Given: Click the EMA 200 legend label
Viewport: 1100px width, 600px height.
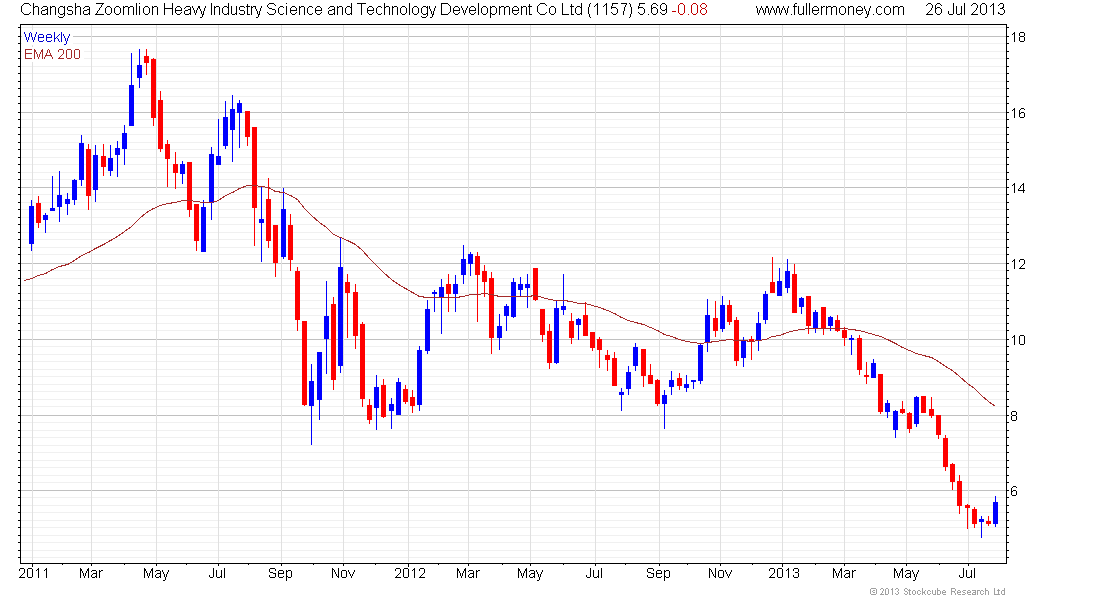Looking at the screenshot, I should (52, 54).
